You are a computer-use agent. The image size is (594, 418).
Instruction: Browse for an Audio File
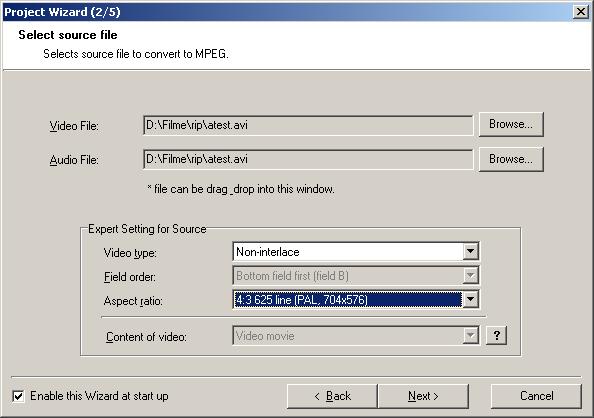coord(511,159)
